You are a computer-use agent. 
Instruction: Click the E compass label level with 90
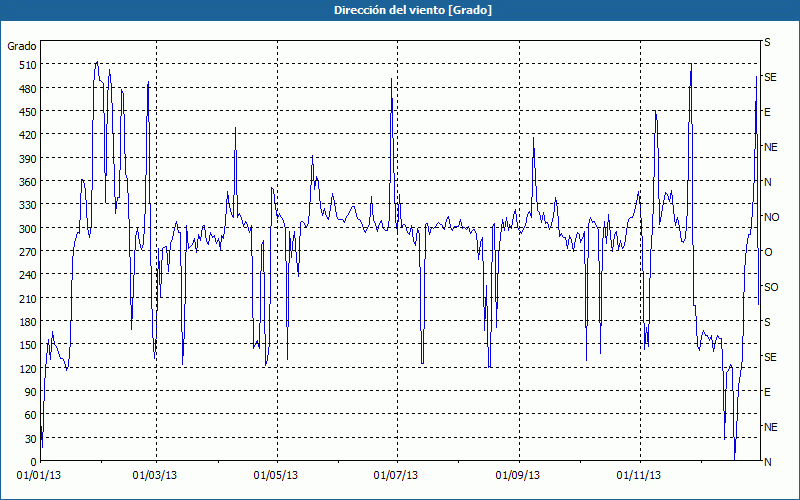(x=767, y=392)
